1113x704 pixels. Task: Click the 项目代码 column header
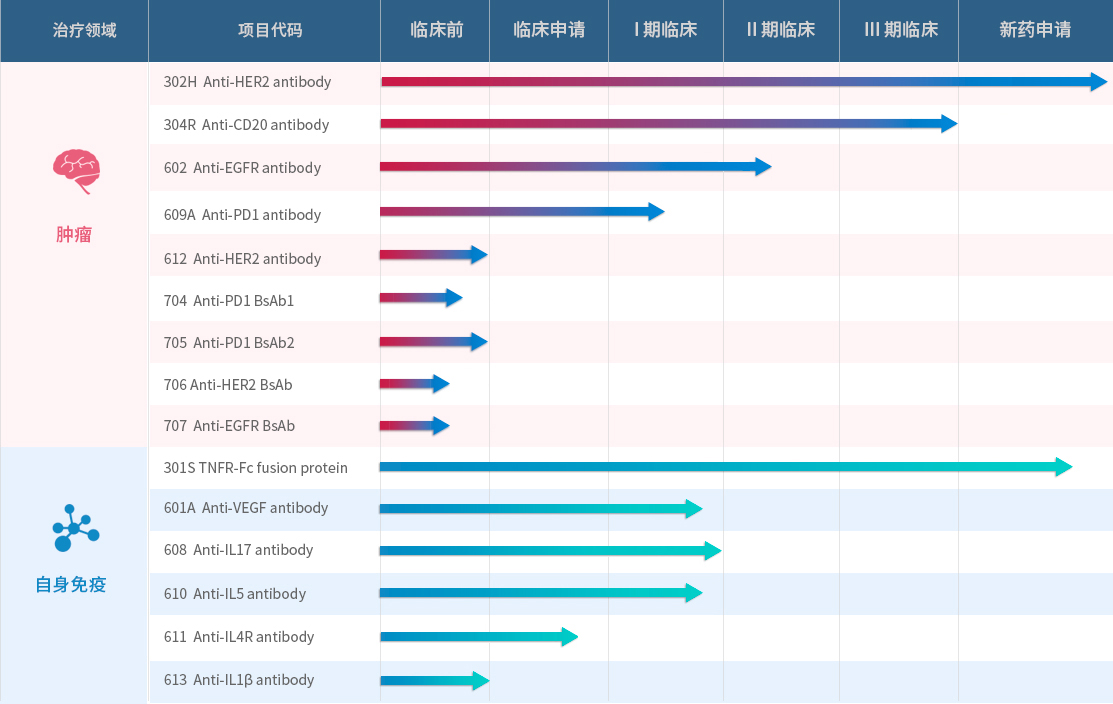point(270,30)
